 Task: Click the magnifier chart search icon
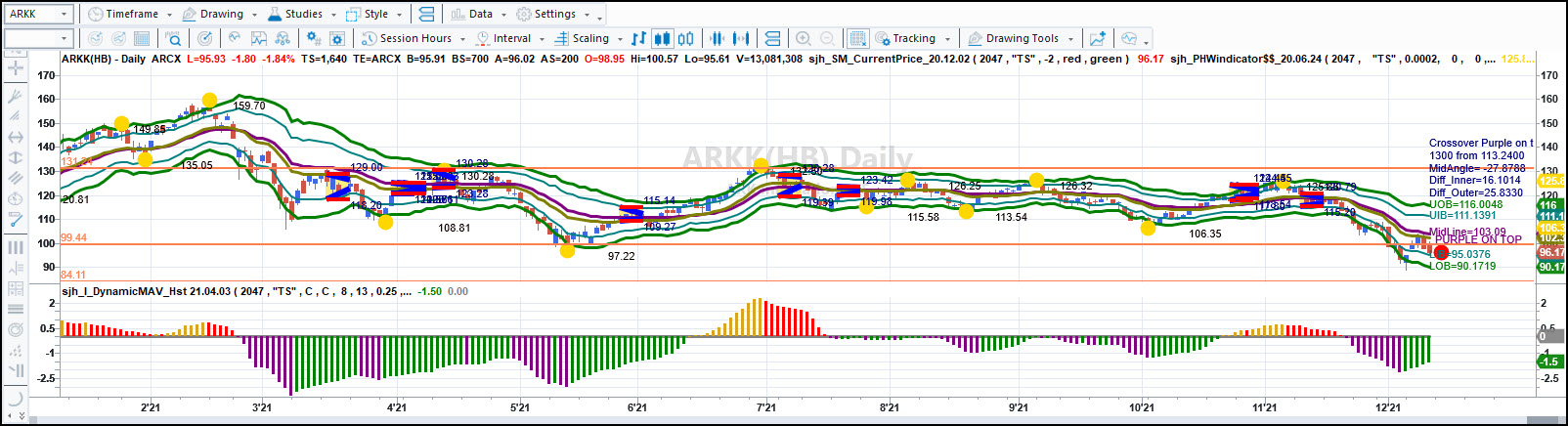(x=173, y=38)
